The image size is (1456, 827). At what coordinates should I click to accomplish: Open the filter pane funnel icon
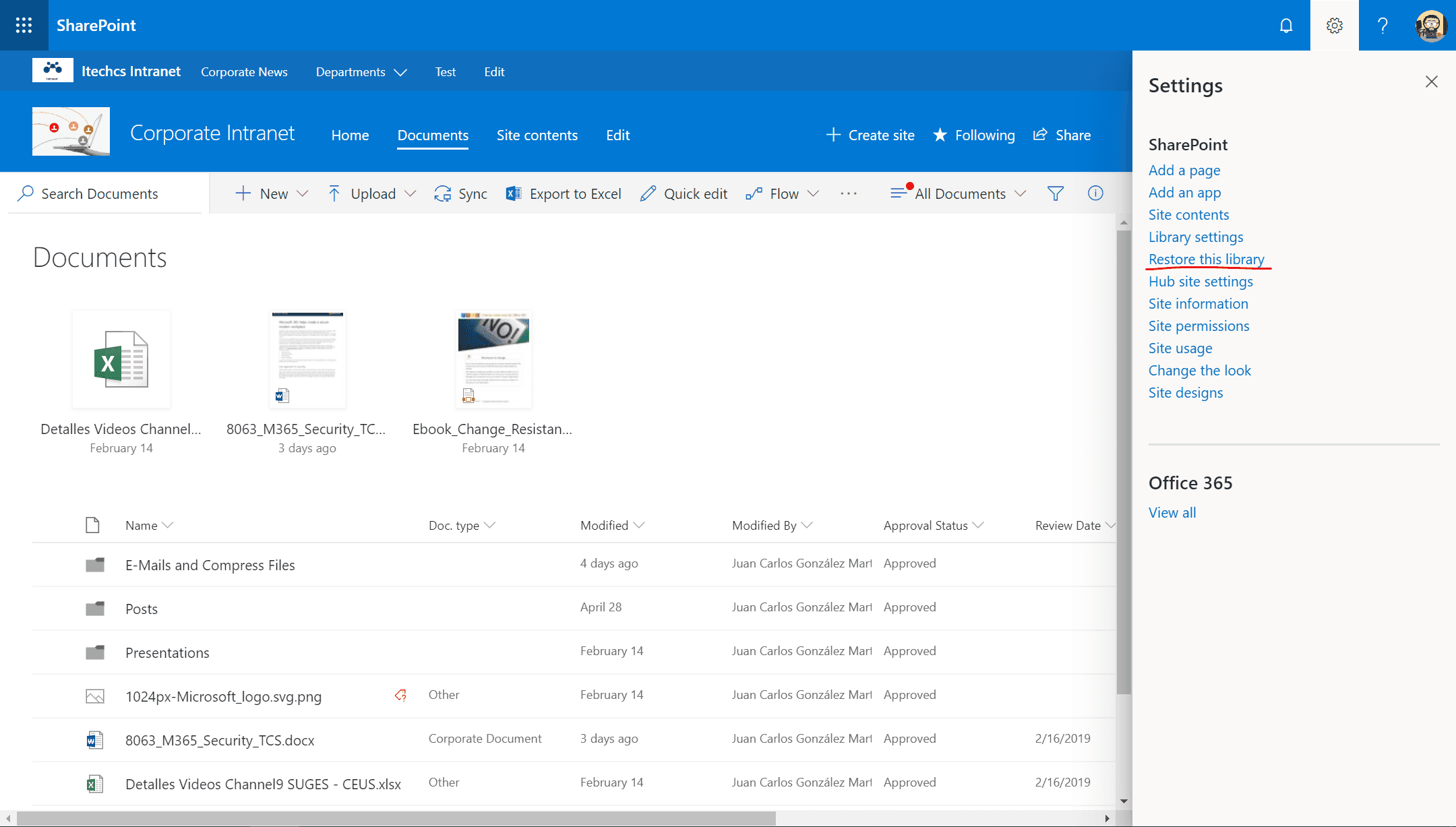pos(1056,193)
